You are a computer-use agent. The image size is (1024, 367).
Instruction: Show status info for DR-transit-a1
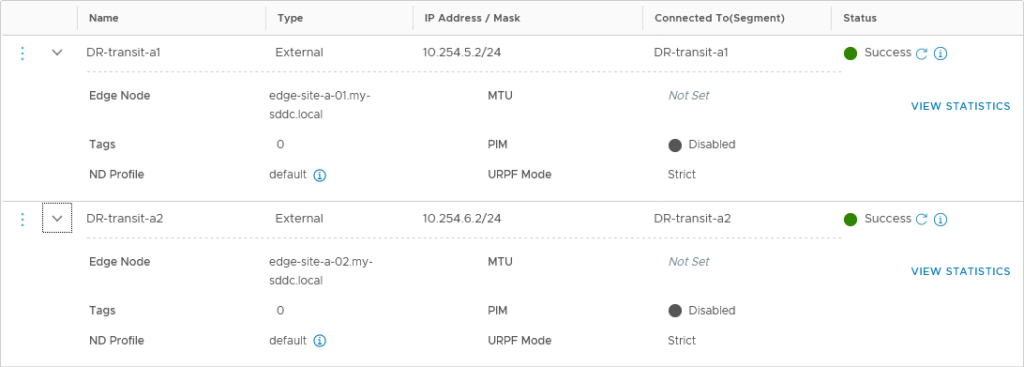pos(940,54)
